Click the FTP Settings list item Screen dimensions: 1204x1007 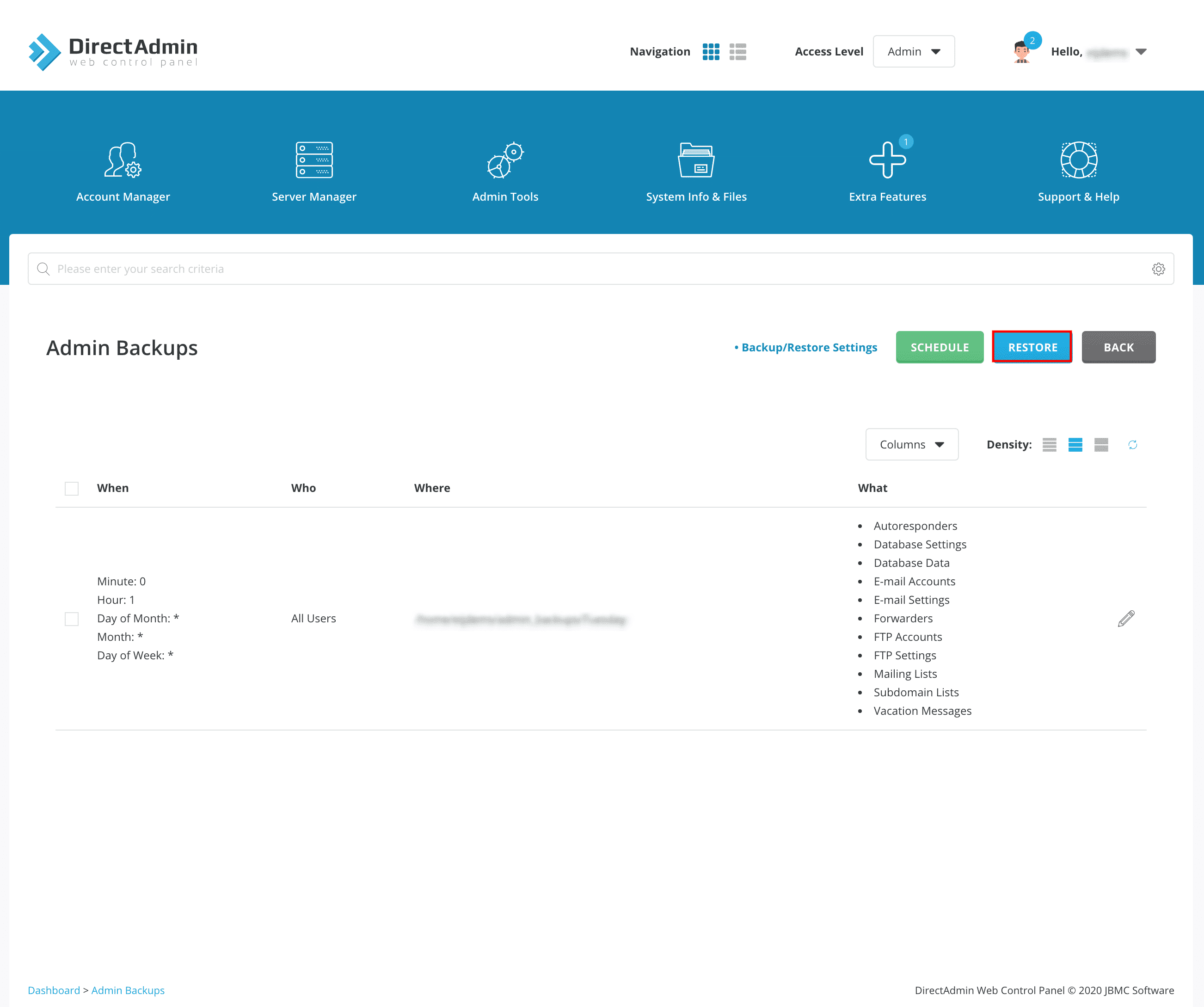coord(905,656)
